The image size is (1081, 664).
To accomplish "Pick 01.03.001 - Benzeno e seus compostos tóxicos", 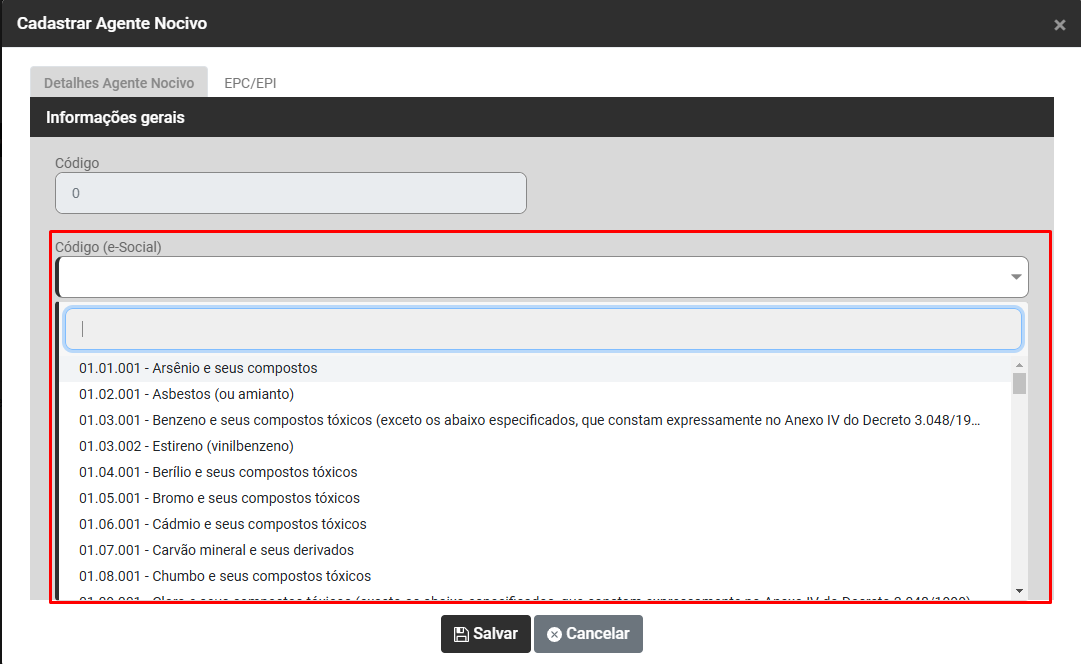I will coord(535,421).
